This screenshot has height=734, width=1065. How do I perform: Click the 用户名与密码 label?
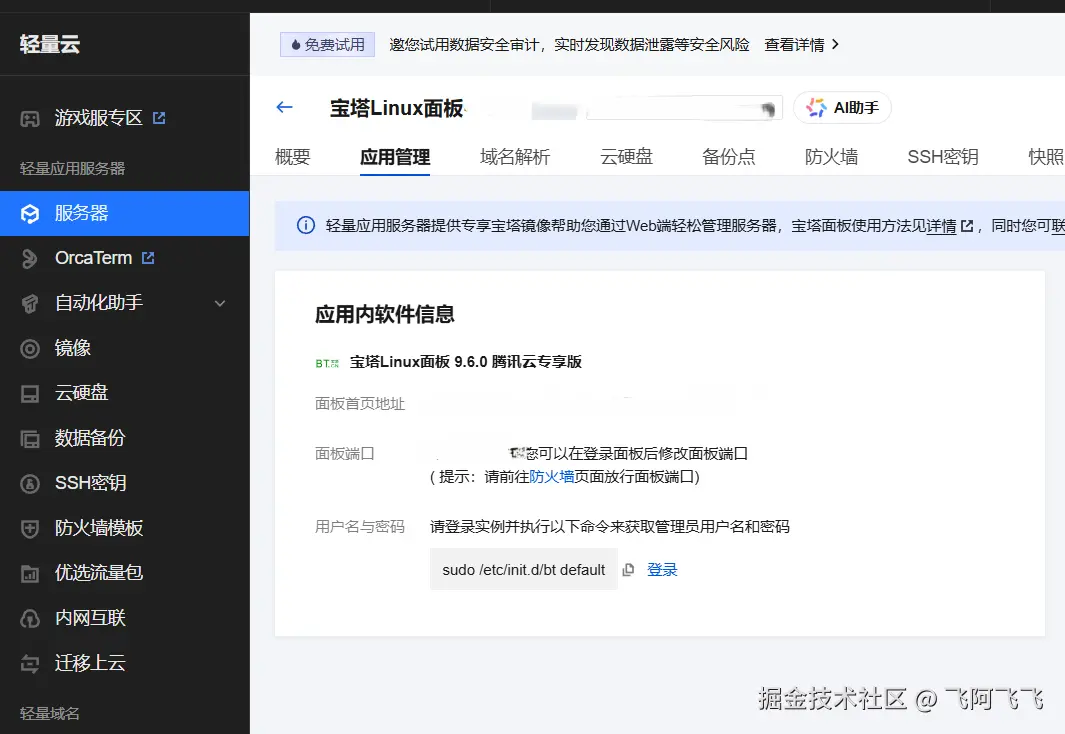(360, 527)
